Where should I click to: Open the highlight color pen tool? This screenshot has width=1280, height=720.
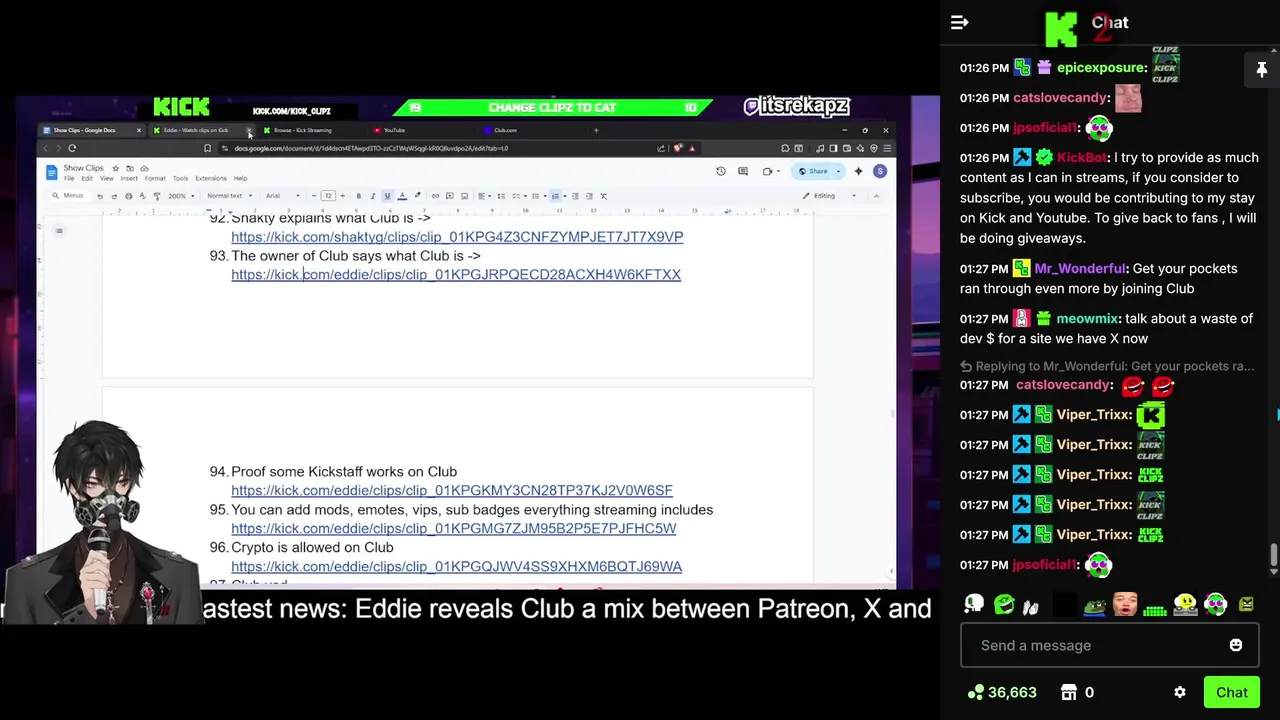[x=417, y=196]
